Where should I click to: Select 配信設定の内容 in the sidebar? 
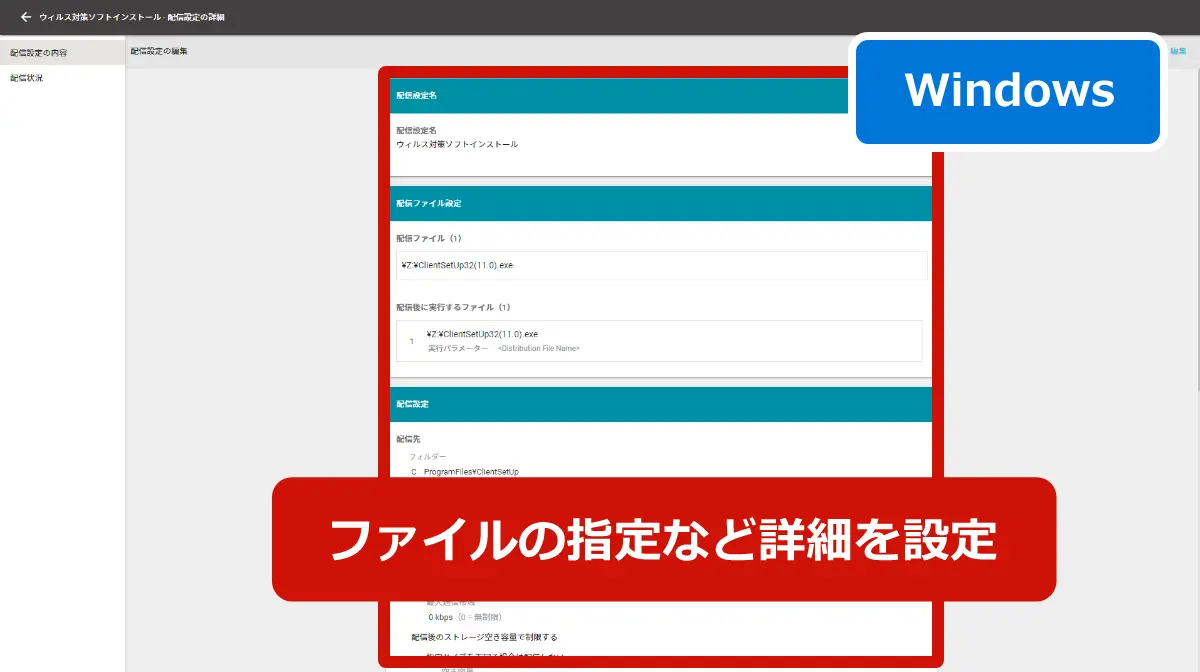(62, 52)
